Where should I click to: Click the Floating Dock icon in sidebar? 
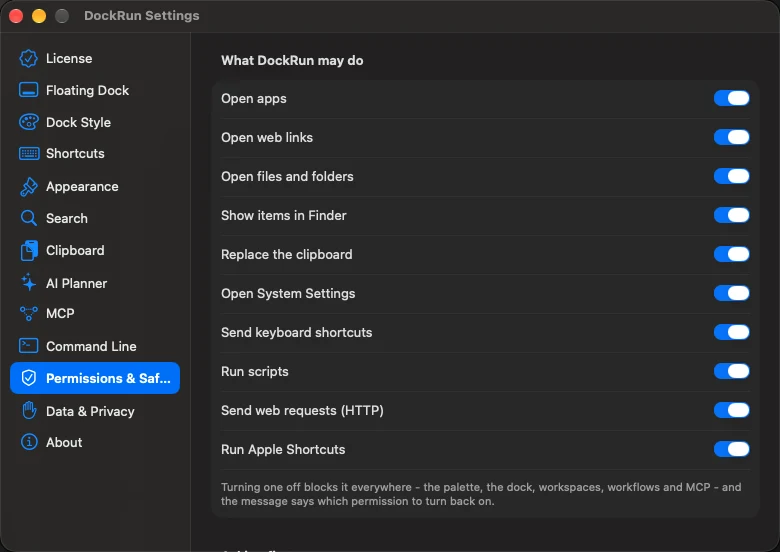coord(28,91)
